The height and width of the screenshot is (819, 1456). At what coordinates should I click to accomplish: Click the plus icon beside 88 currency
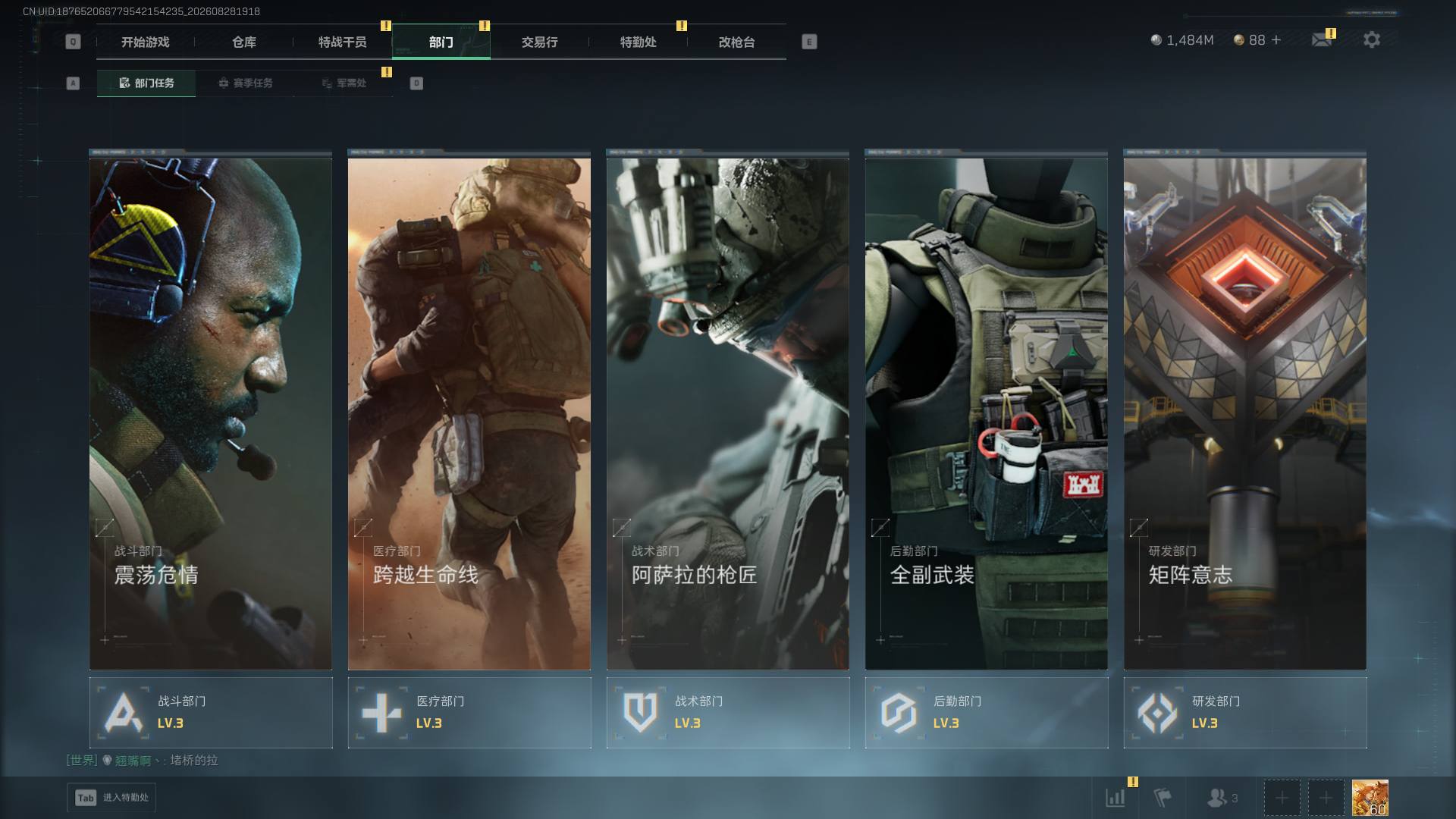pyautogui.click(x=1276, y=40)
